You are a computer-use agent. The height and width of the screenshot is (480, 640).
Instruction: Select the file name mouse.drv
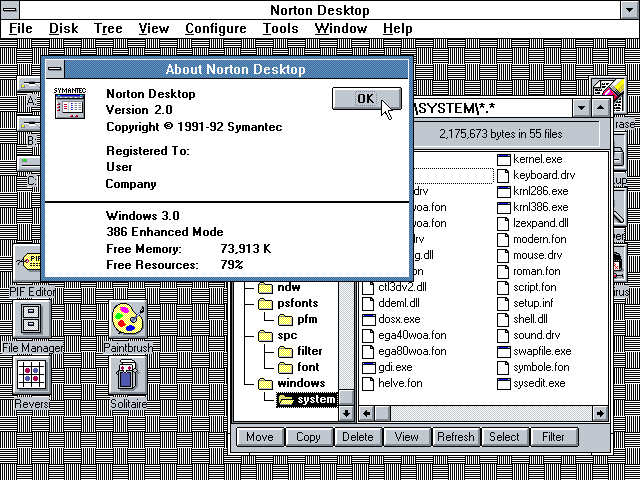coord(538,256)
